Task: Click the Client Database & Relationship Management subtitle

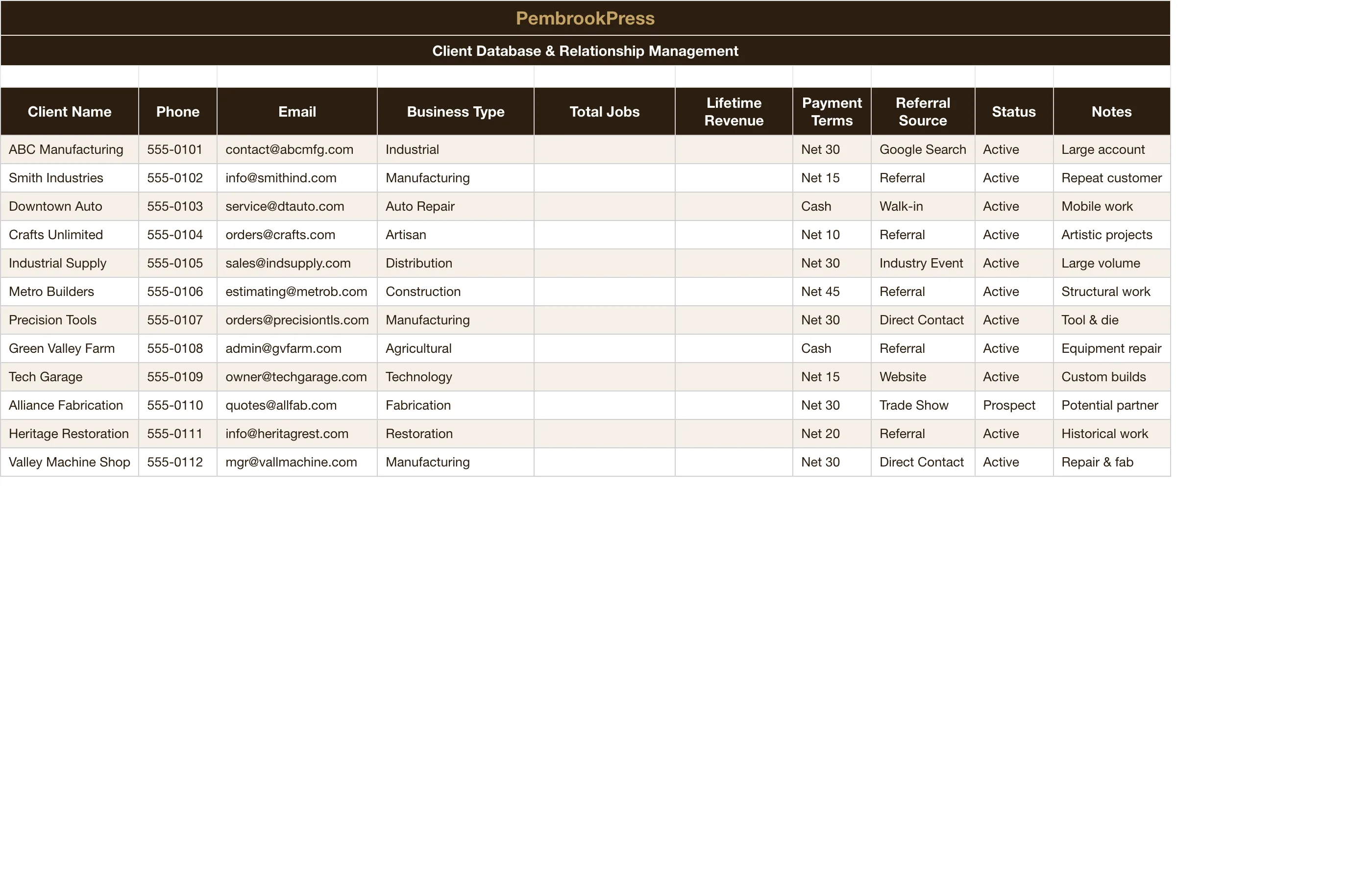Action: pos(585,51)
